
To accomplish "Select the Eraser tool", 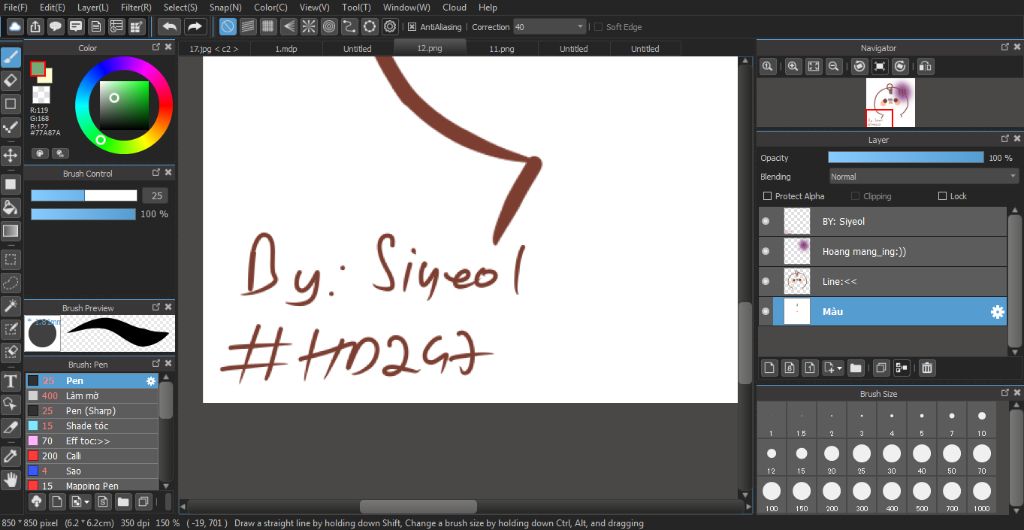I will click(10, 80).
